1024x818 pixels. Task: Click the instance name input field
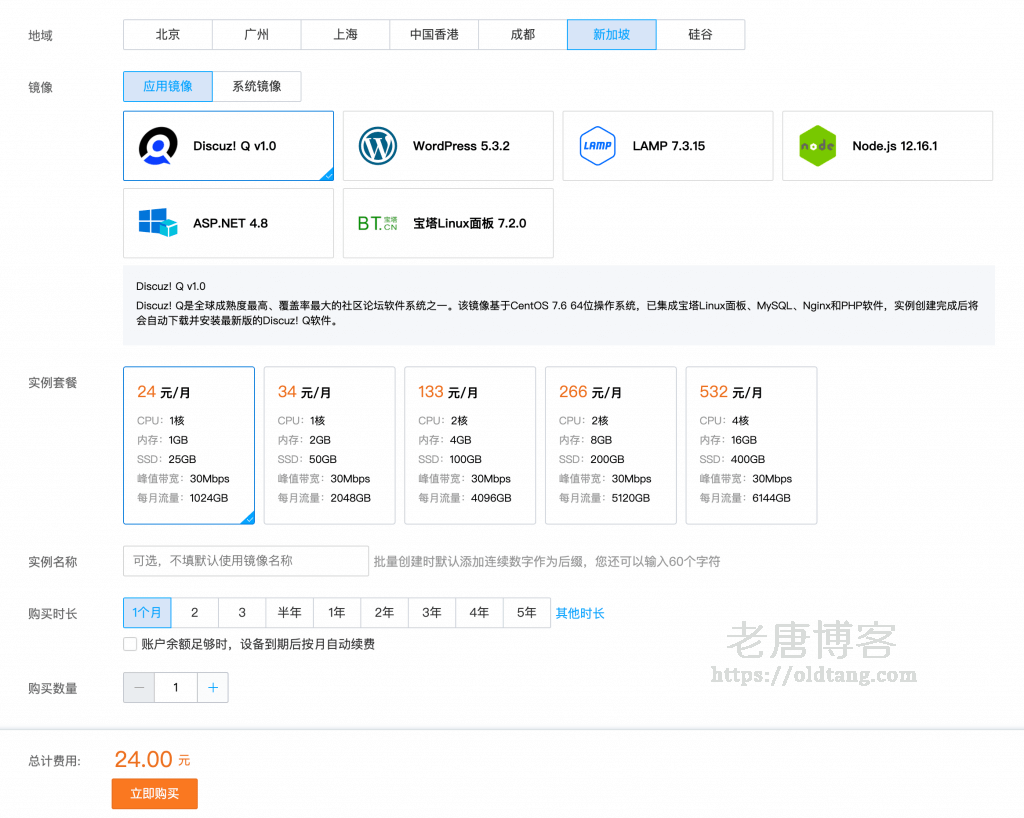click(x=245, y=561)
